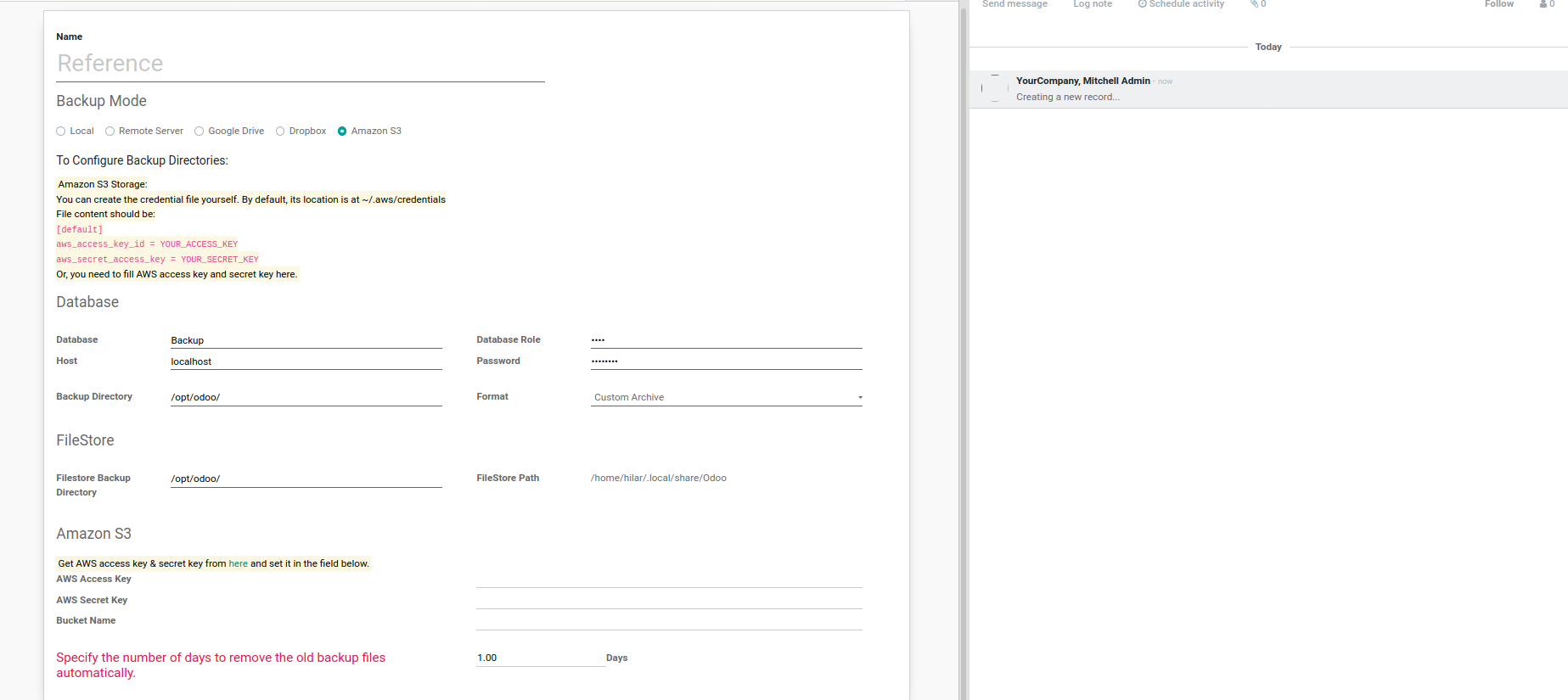Click the aws_access_key_id code line

[147, 244]
